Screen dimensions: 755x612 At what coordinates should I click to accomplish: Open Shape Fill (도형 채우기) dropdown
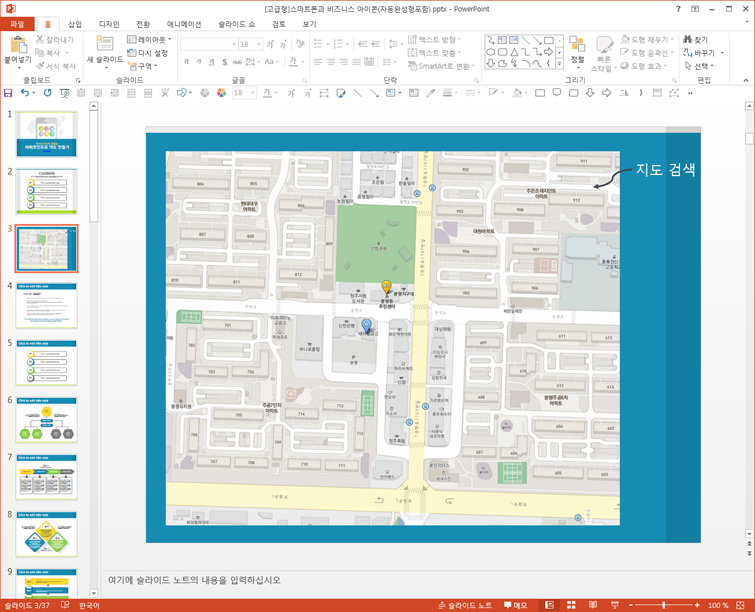(x=646, y=39)
